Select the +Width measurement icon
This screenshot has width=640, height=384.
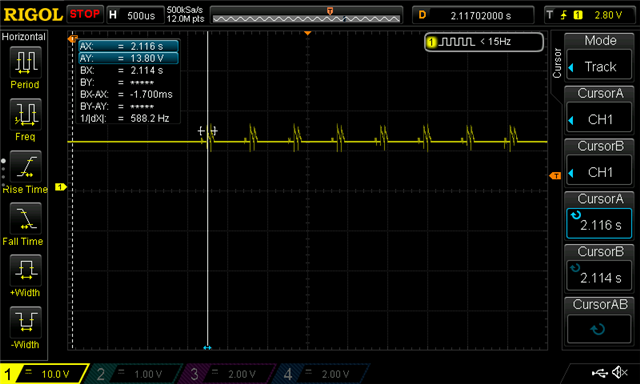click(x=25, y=270)
